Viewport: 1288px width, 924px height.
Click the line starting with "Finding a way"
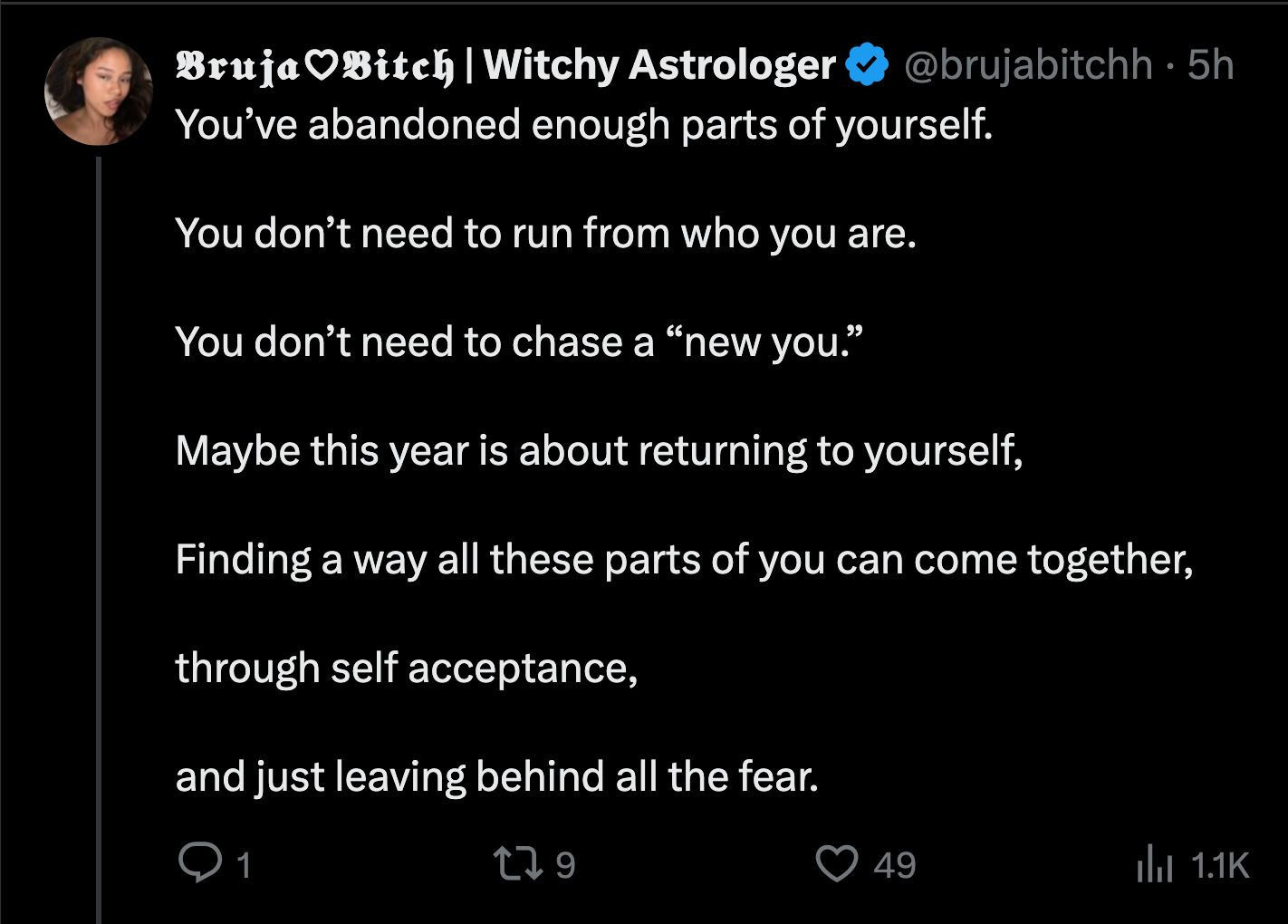[x=684, y=560]
